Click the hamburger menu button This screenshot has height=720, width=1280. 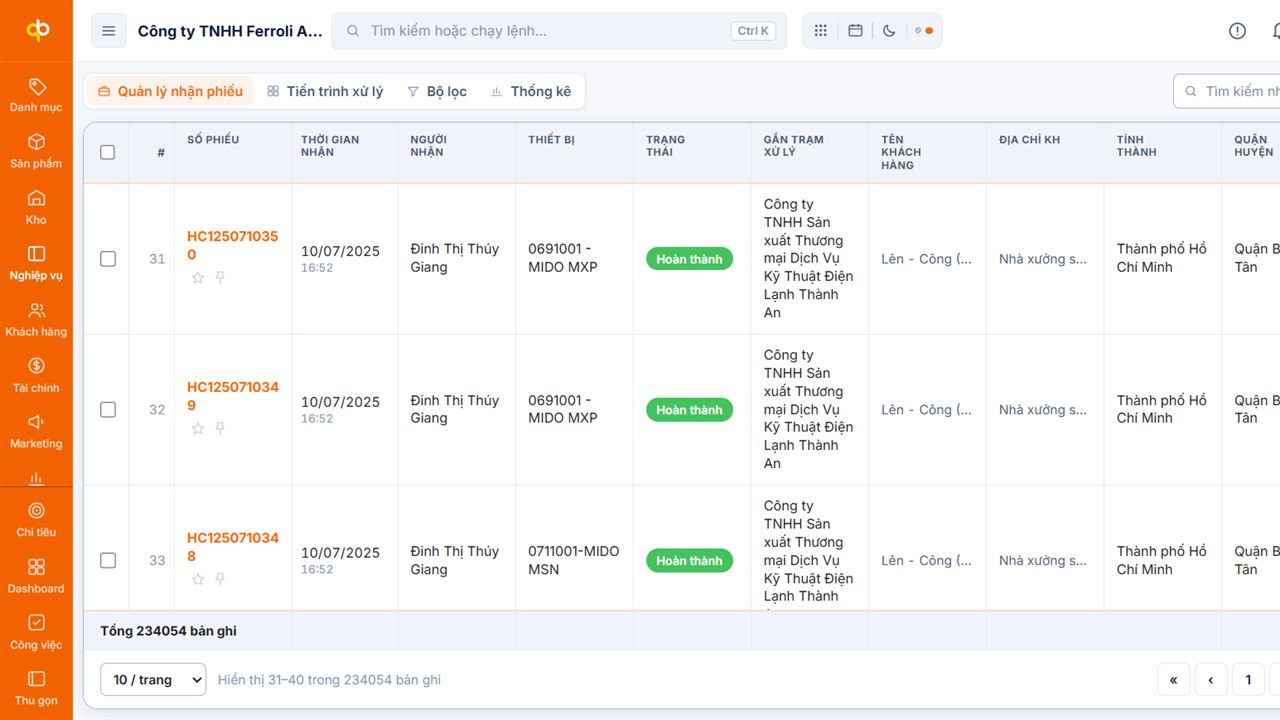(x=109, y=31)
